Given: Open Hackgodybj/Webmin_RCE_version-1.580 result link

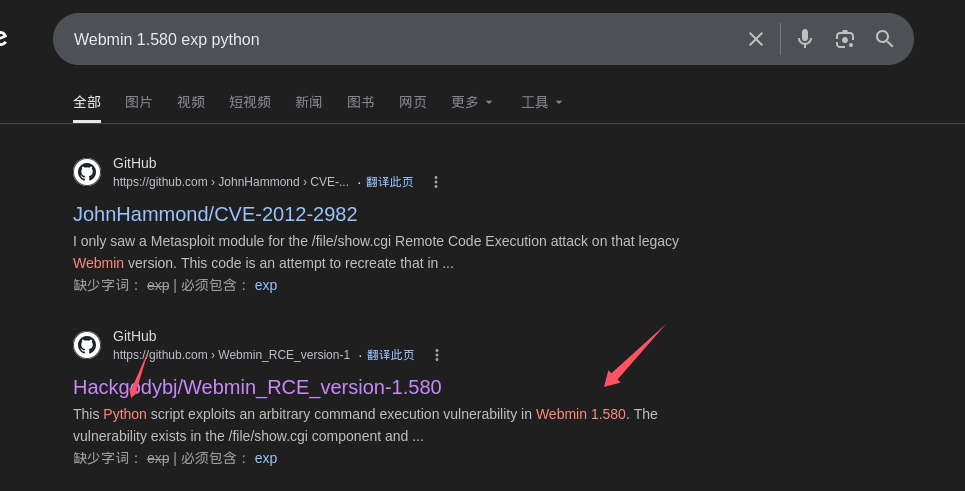Looking at the screenshot, I should (257, 387).
